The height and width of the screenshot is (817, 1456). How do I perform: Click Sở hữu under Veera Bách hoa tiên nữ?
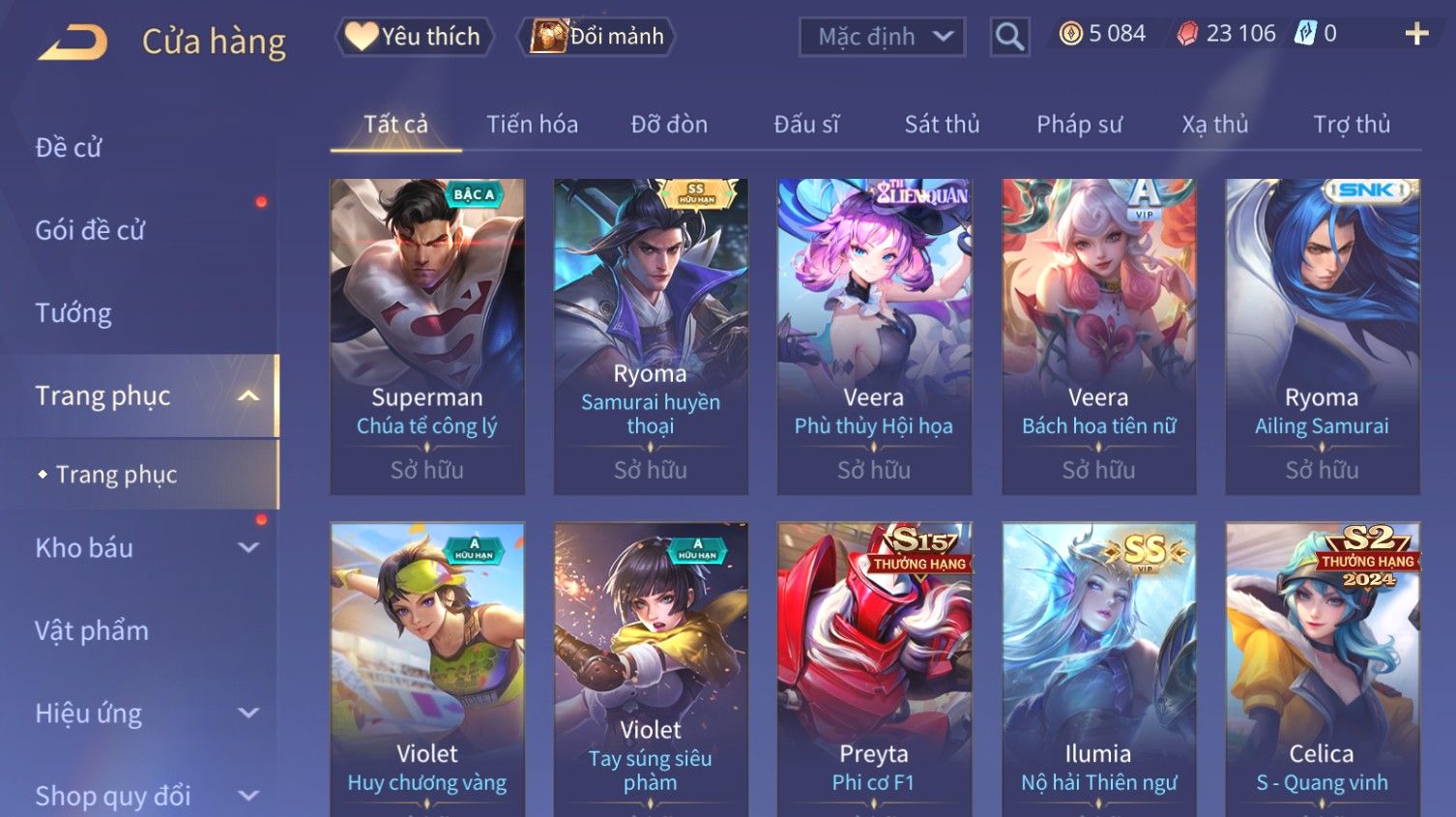[1098, 470]
